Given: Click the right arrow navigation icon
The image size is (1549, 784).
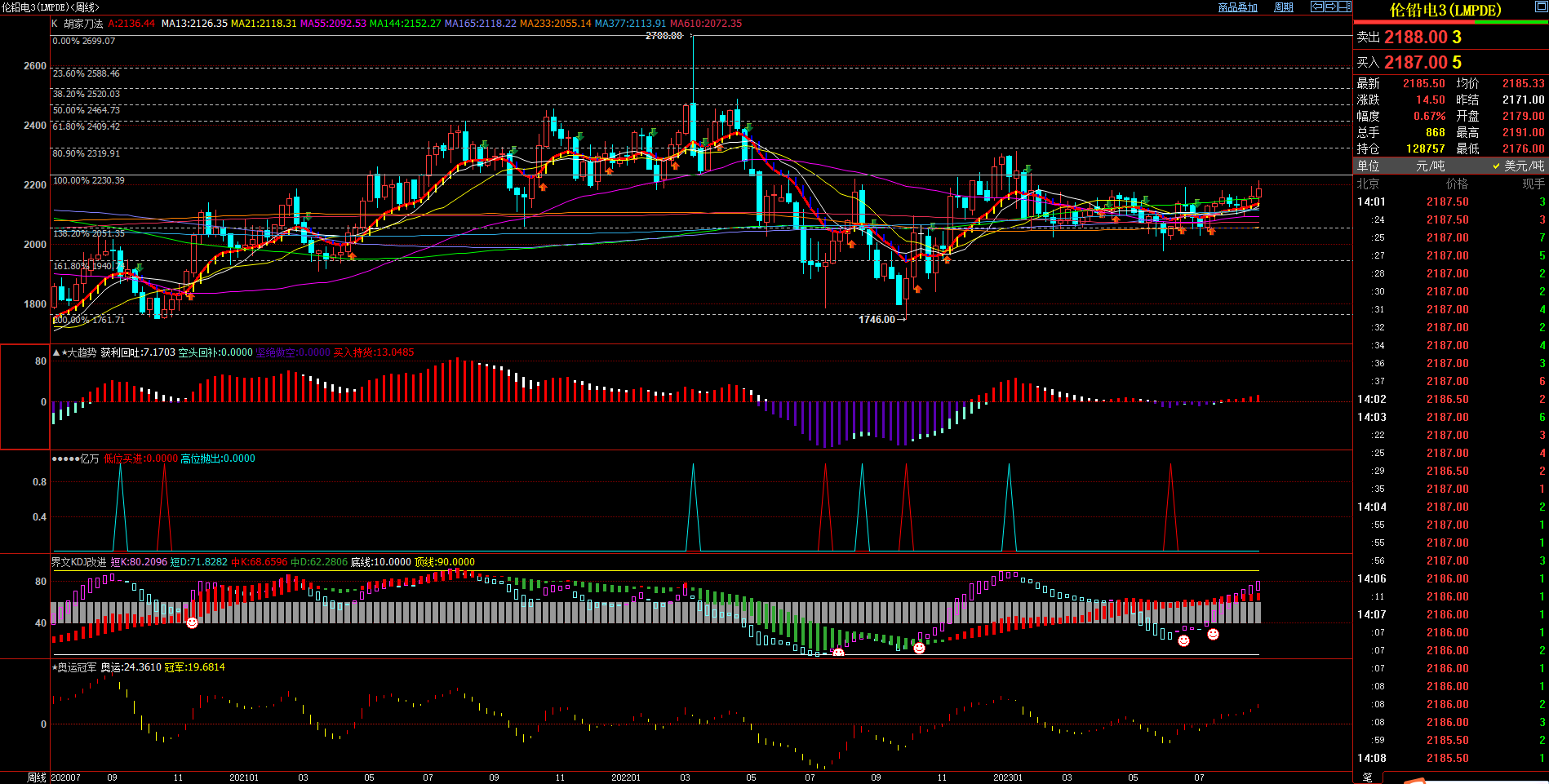Looking at the screenshot, I should [x=1331, y=7].
